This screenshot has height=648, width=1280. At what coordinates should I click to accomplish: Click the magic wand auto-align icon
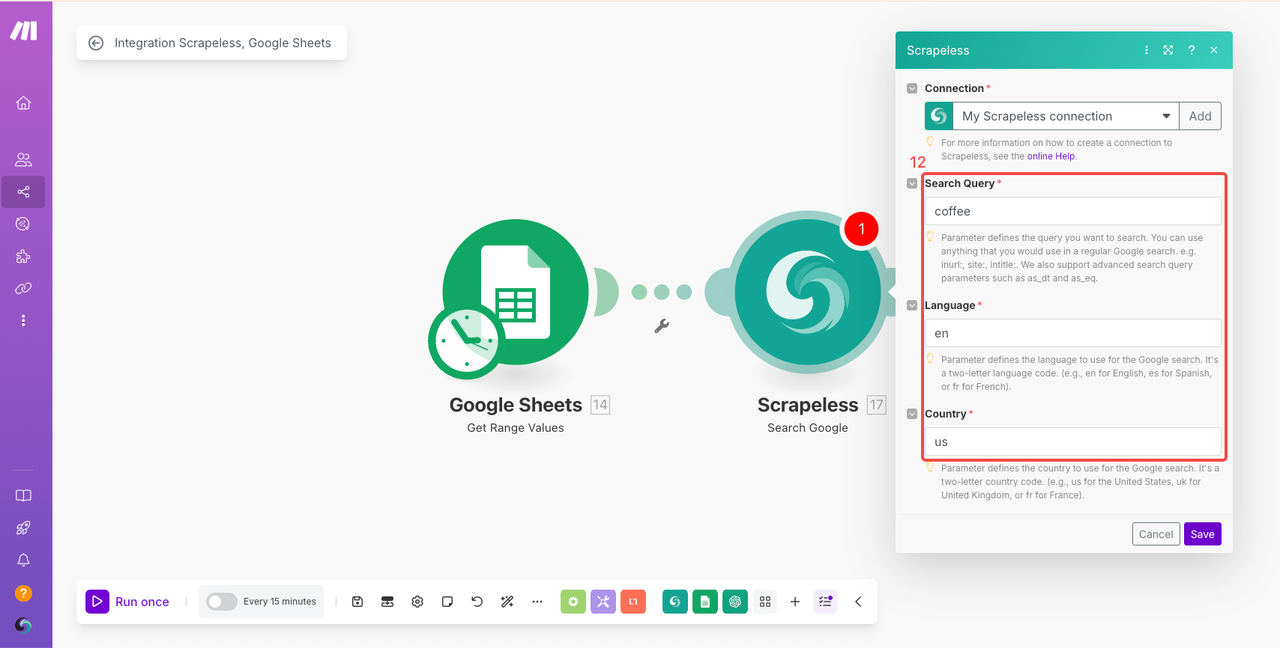(x=507, y=602)
